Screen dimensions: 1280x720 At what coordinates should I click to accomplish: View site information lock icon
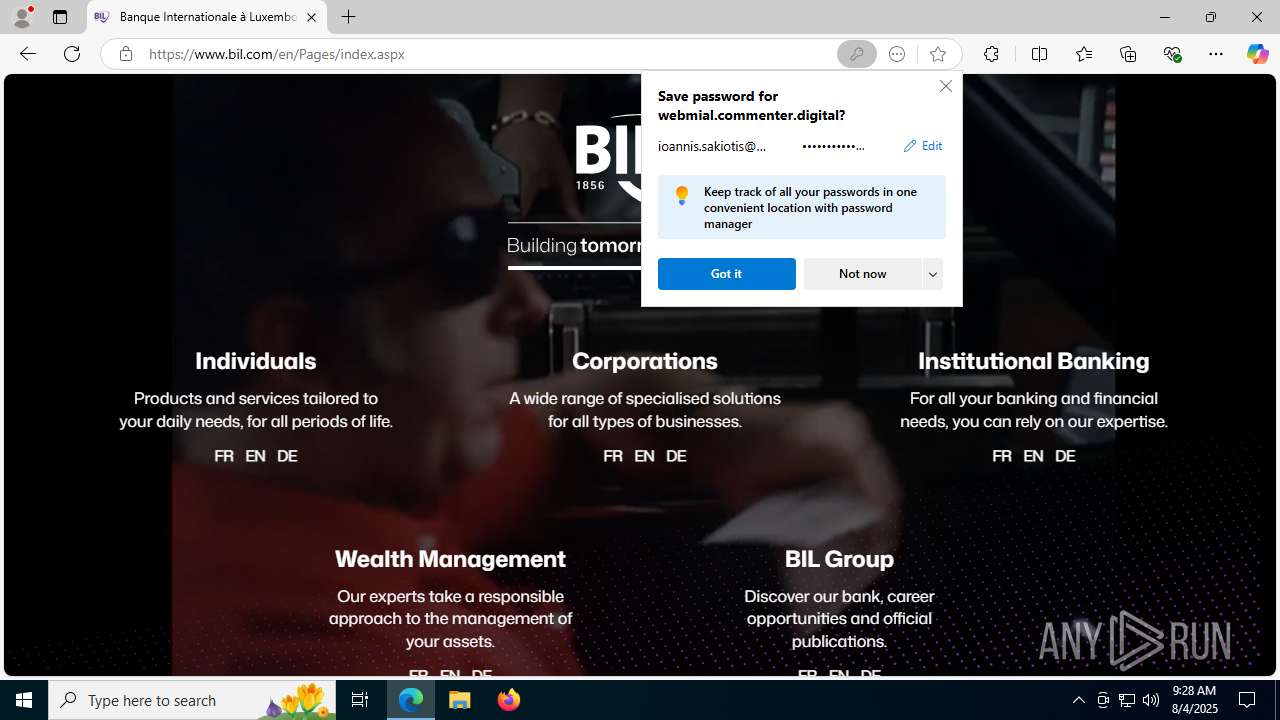pyautogui.click(x=125, y=54)
